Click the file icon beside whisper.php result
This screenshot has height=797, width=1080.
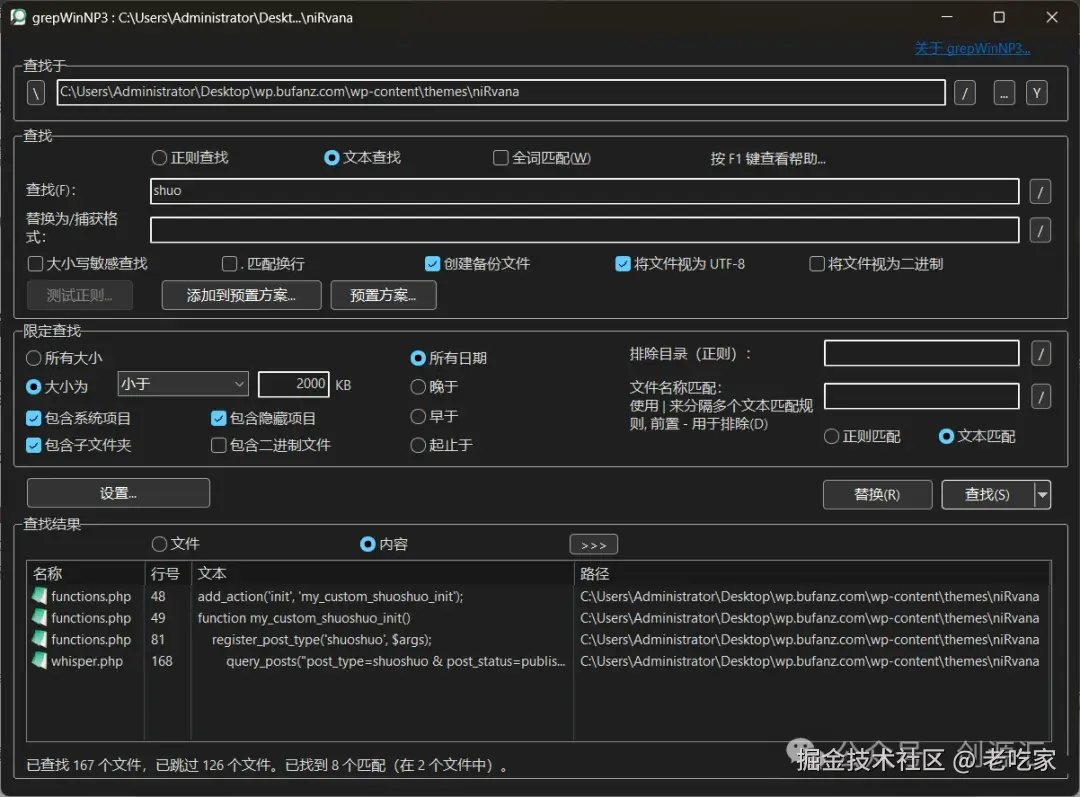(x=37, y=661)
